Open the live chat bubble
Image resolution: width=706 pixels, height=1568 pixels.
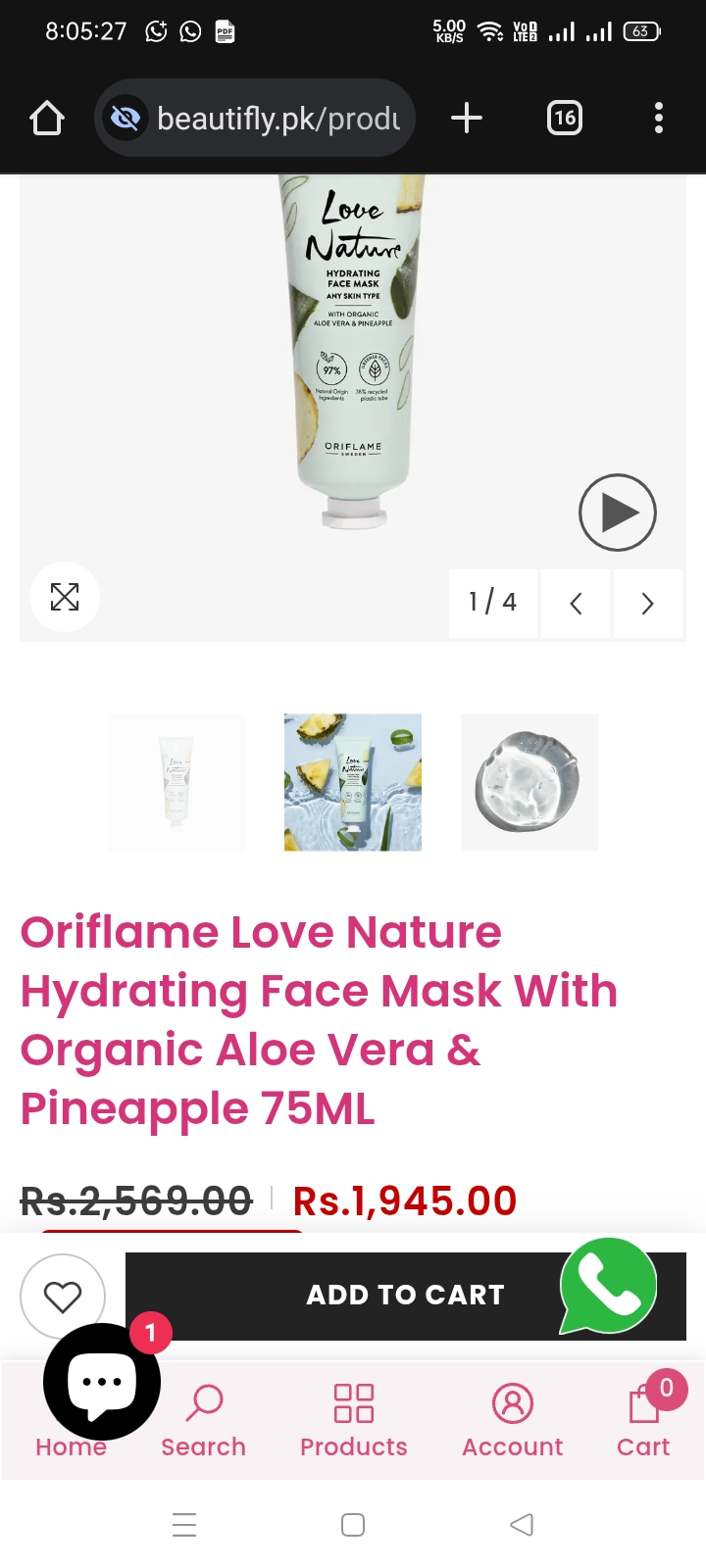pos(102,1382)
